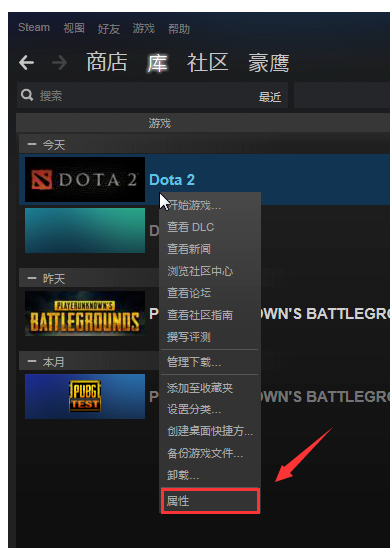Switch to the 库 tab
The height and width of the screenshot is (553, 390).
[157, 63]
